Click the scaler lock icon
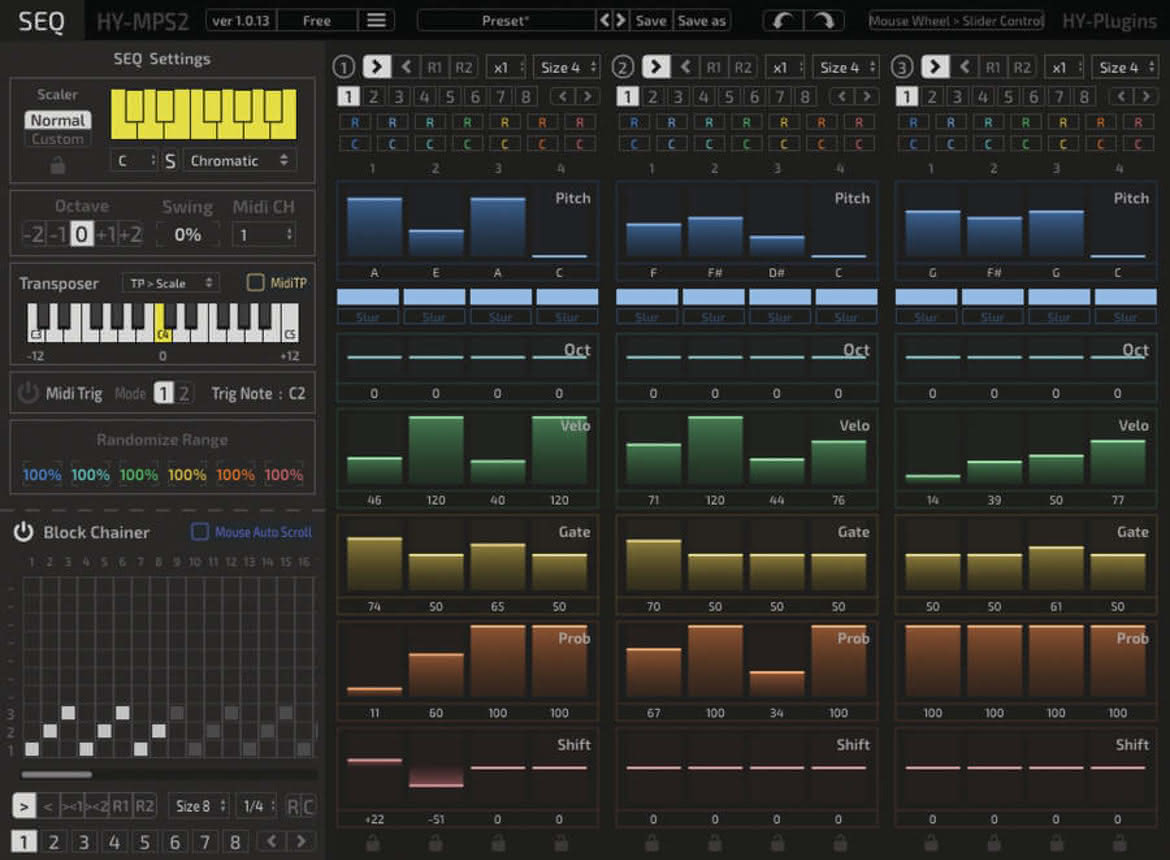 [x=57, y=166]
